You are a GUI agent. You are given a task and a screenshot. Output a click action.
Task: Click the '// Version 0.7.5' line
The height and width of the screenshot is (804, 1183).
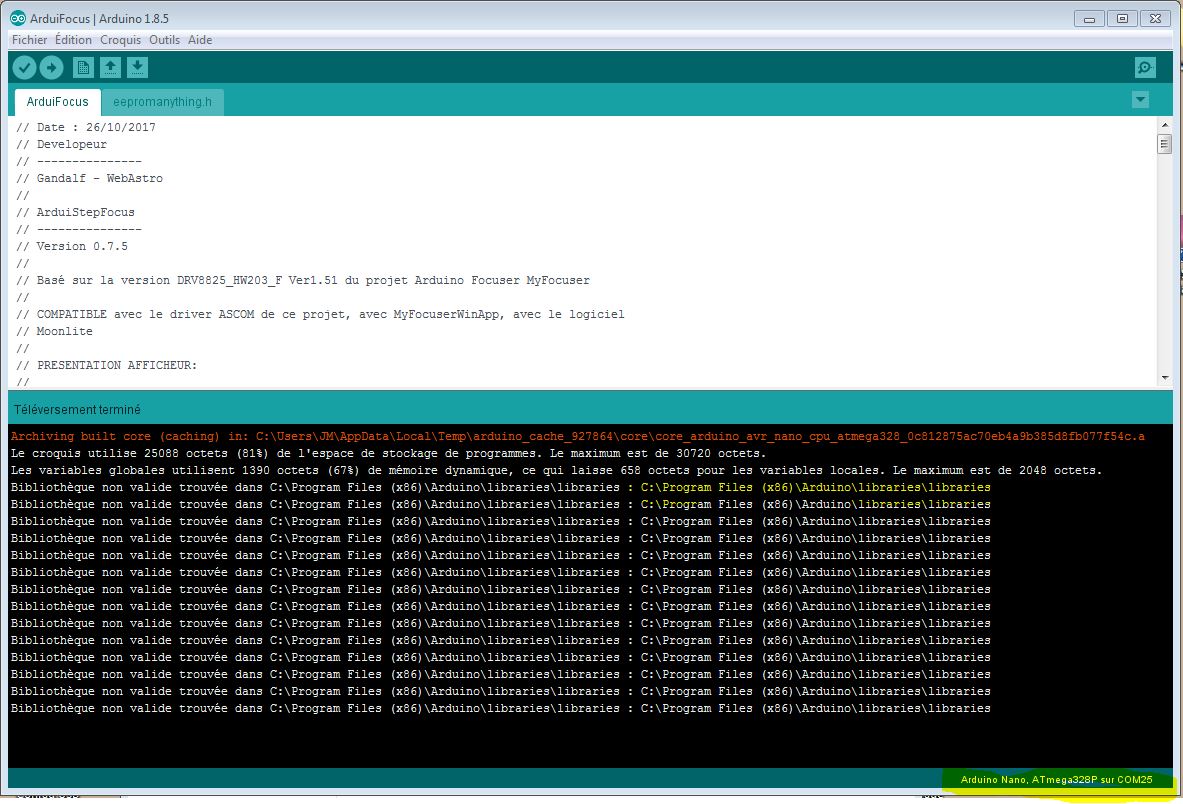(72, 246)
